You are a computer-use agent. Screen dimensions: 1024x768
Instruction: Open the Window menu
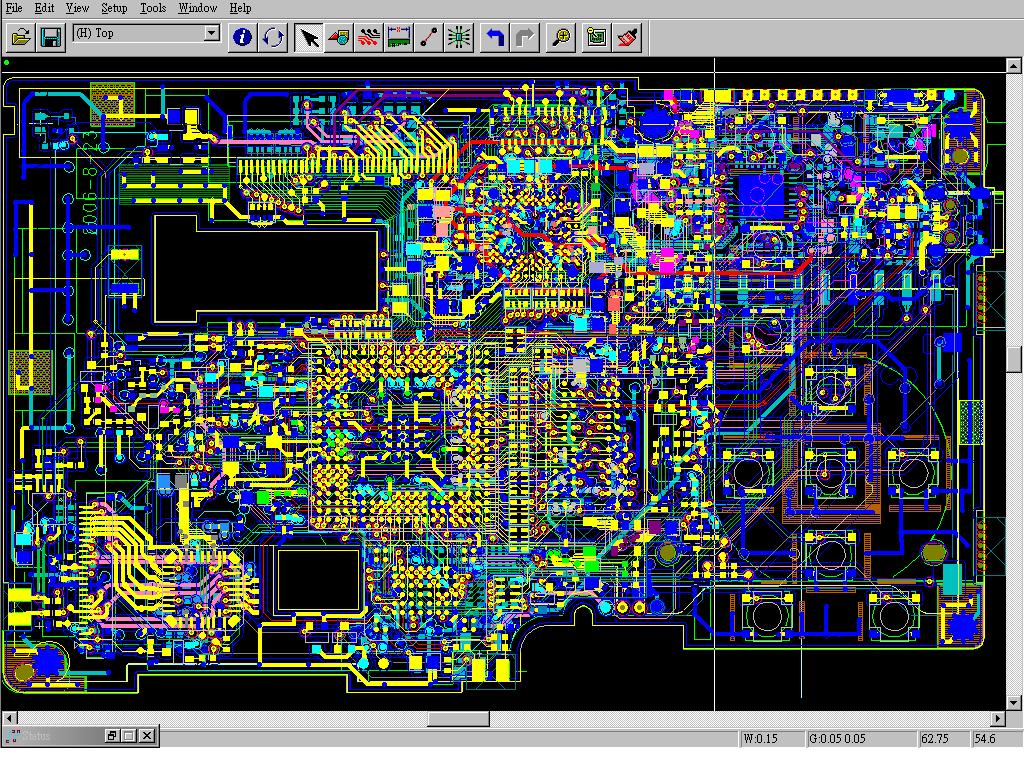(x=197, y=8)
